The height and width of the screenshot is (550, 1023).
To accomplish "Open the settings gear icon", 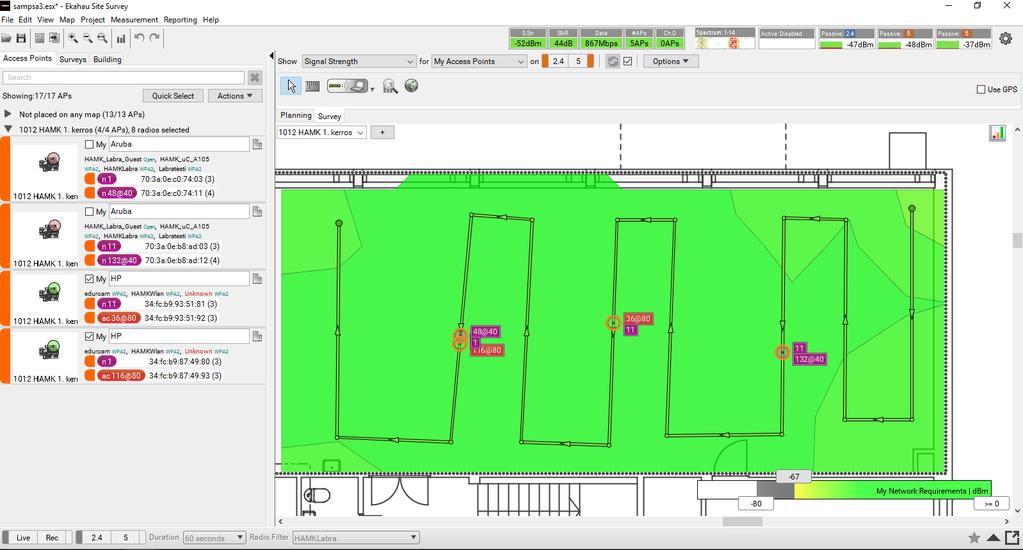I will [x=1005, y=38].
